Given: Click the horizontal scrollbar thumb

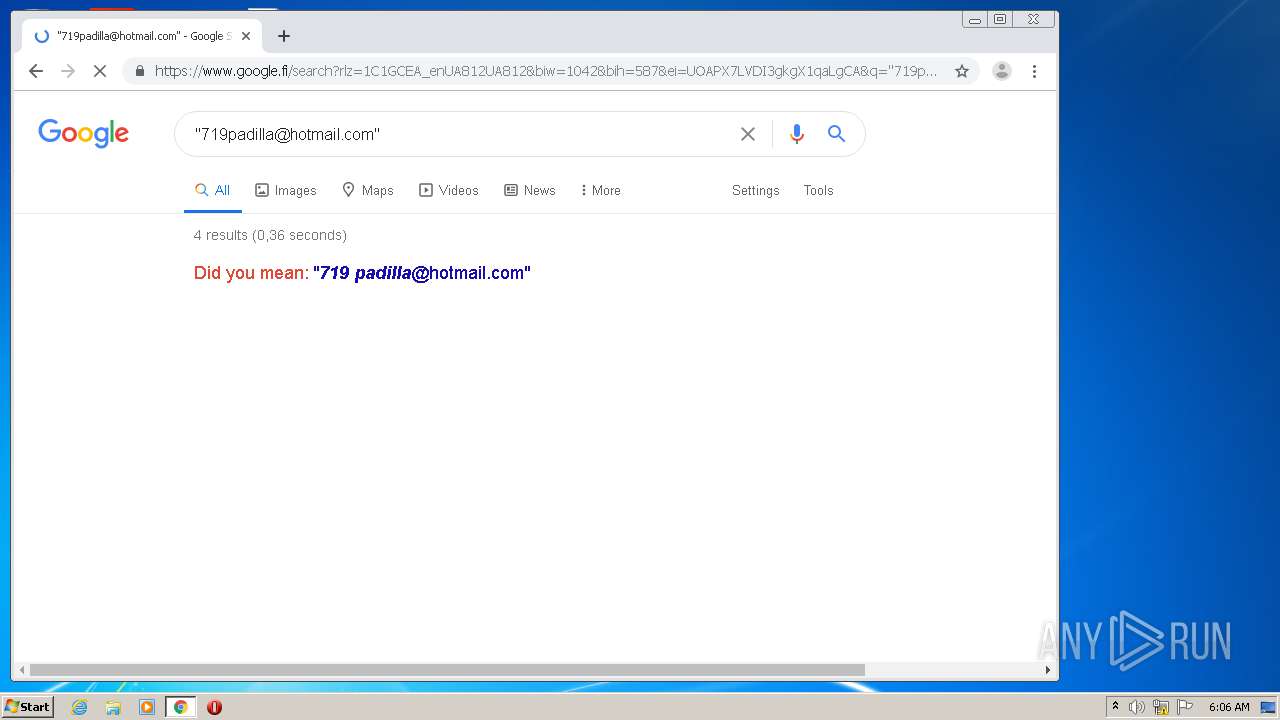Looking at the screenshot, I should coord(447,670).
